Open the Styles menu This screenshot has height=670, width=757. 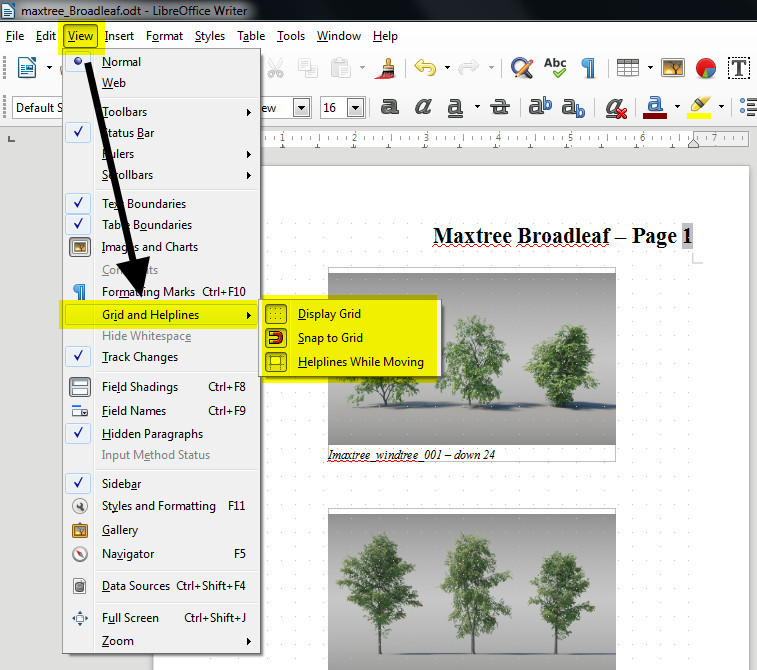point(210,36)
